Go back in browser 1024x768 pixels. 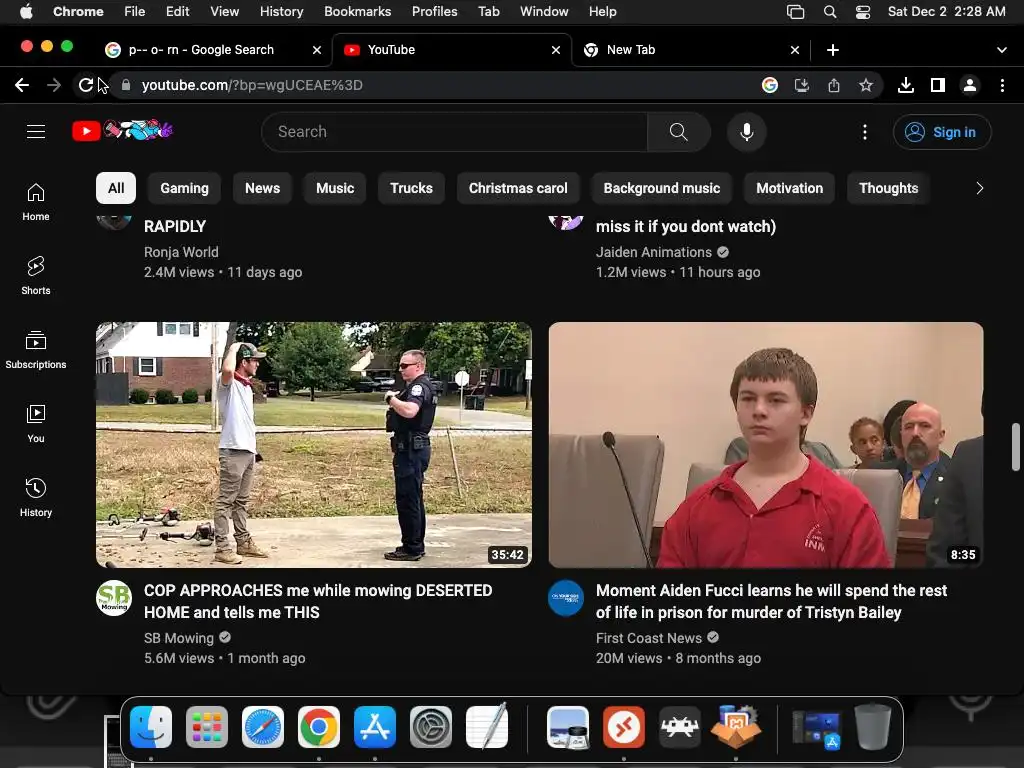click(x=22, y=85)
